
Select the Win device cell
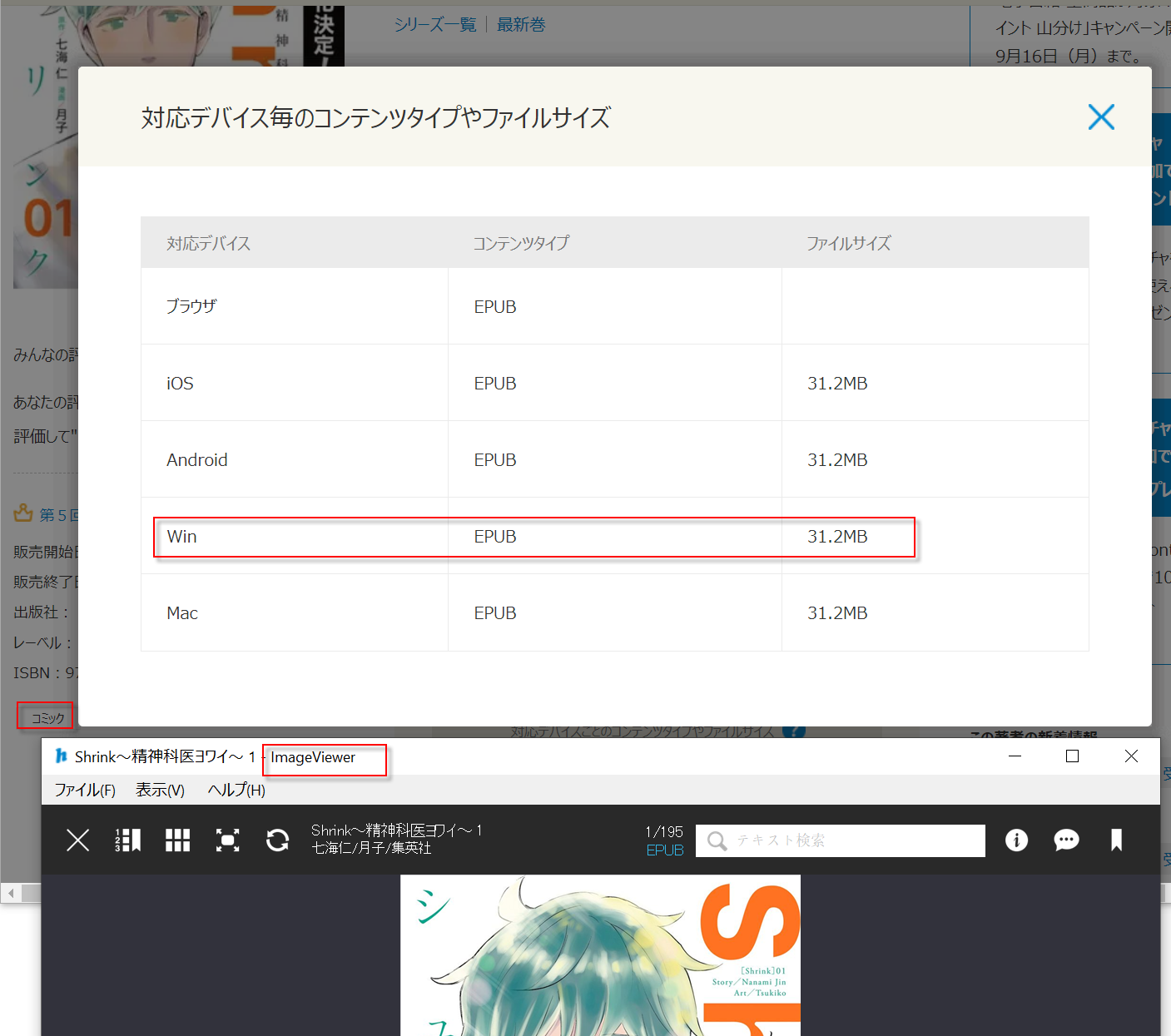(295, 537)
